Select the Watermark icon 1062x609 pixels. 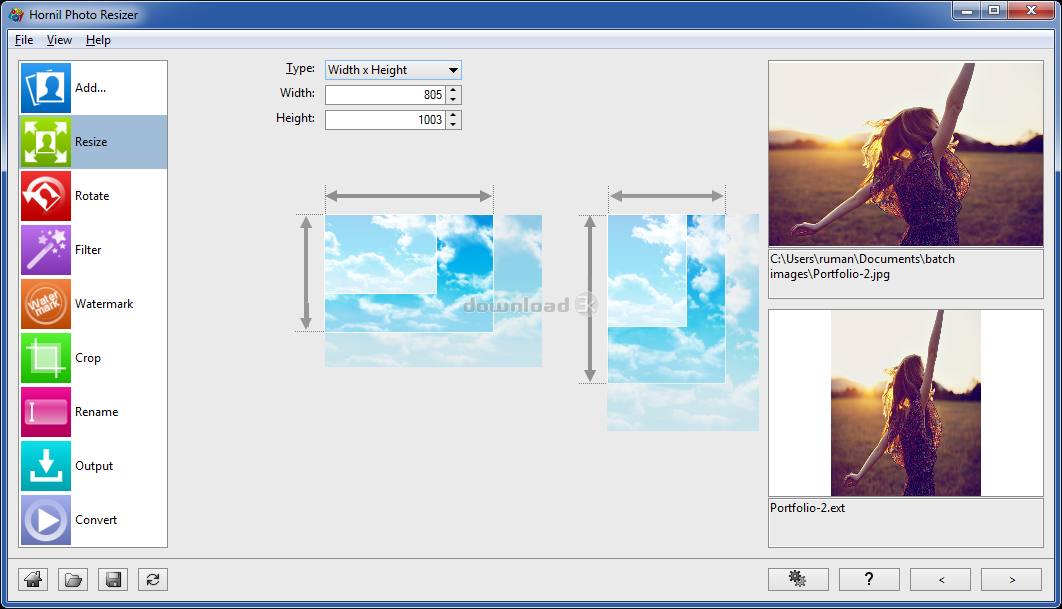pyautogui.click(x=45, y=304)
